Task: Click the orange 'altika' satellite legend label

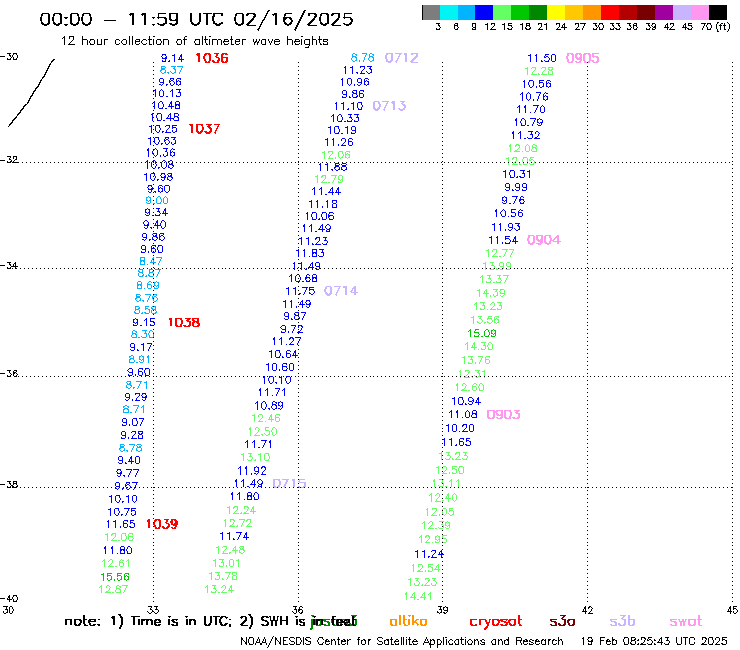Action: (408, 621)
